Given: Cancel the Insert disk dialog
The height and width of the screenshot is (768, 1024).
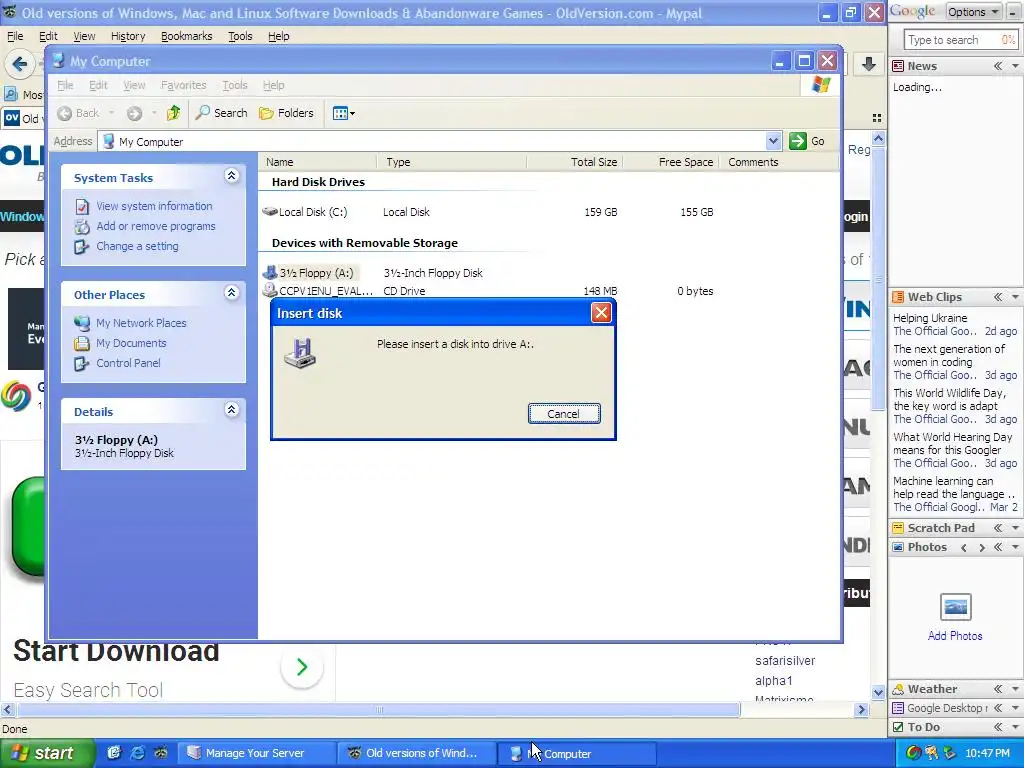Looking at the screenshot, I should pos(564,413).
